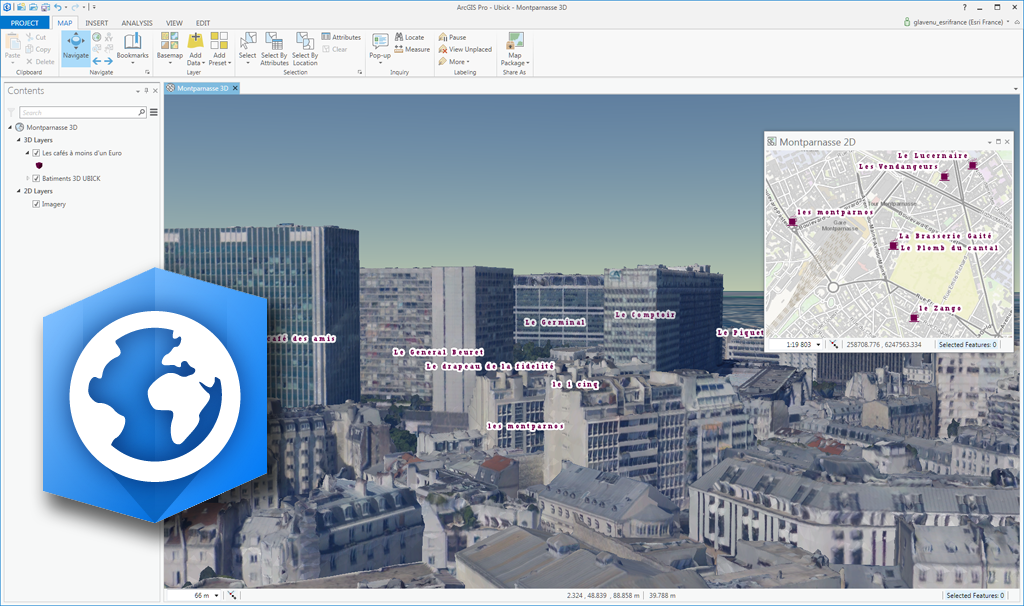The width and height of the screenshot is (1024, 606).
Task: Click the 'Le Comptoir' label in 3D scene
Action: coord(645,315)
